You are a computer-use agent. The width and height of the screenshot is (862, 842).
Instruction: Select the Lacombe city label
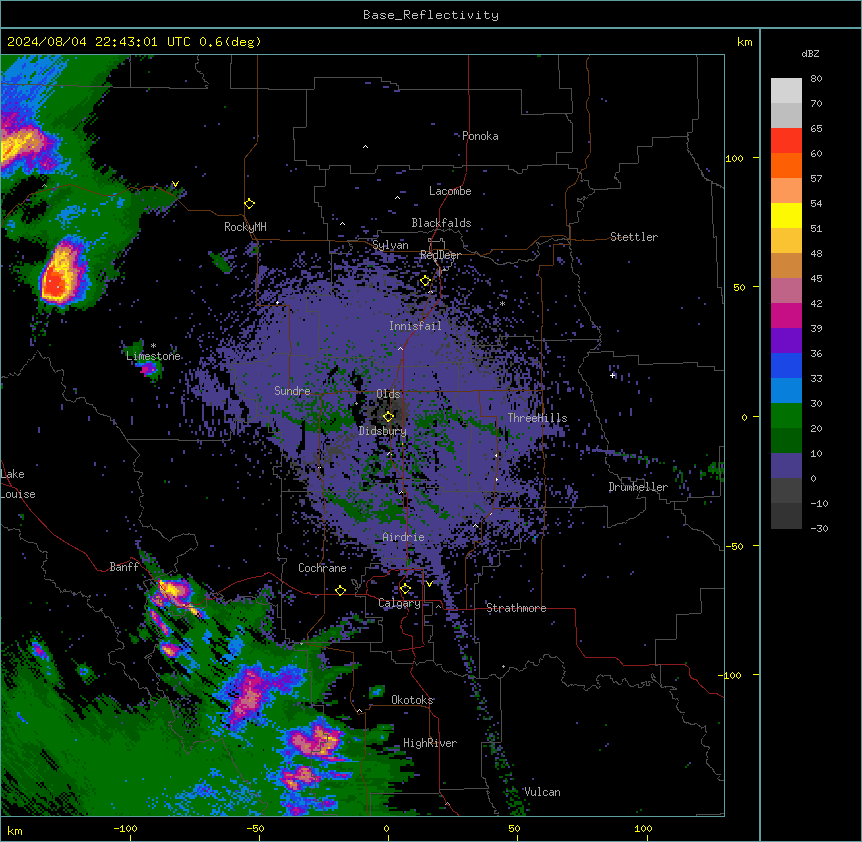point(450,191)
